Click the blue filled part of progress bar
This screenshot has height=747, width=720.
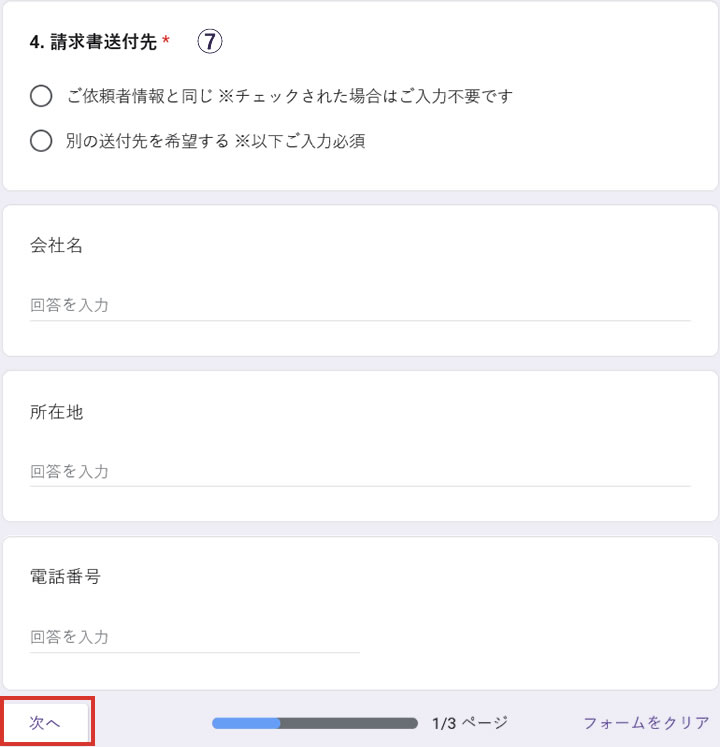246,723
